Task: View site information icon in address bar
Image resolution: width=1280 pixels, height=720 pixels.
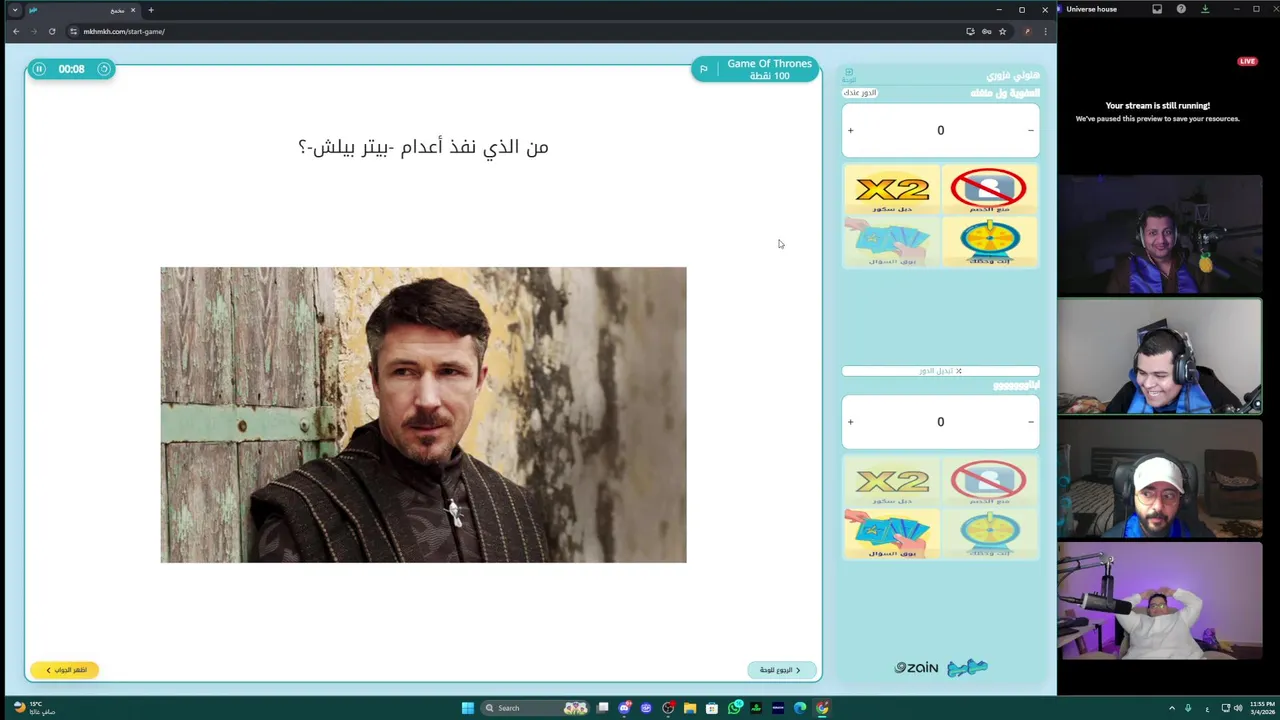Action: coord(74,31)
